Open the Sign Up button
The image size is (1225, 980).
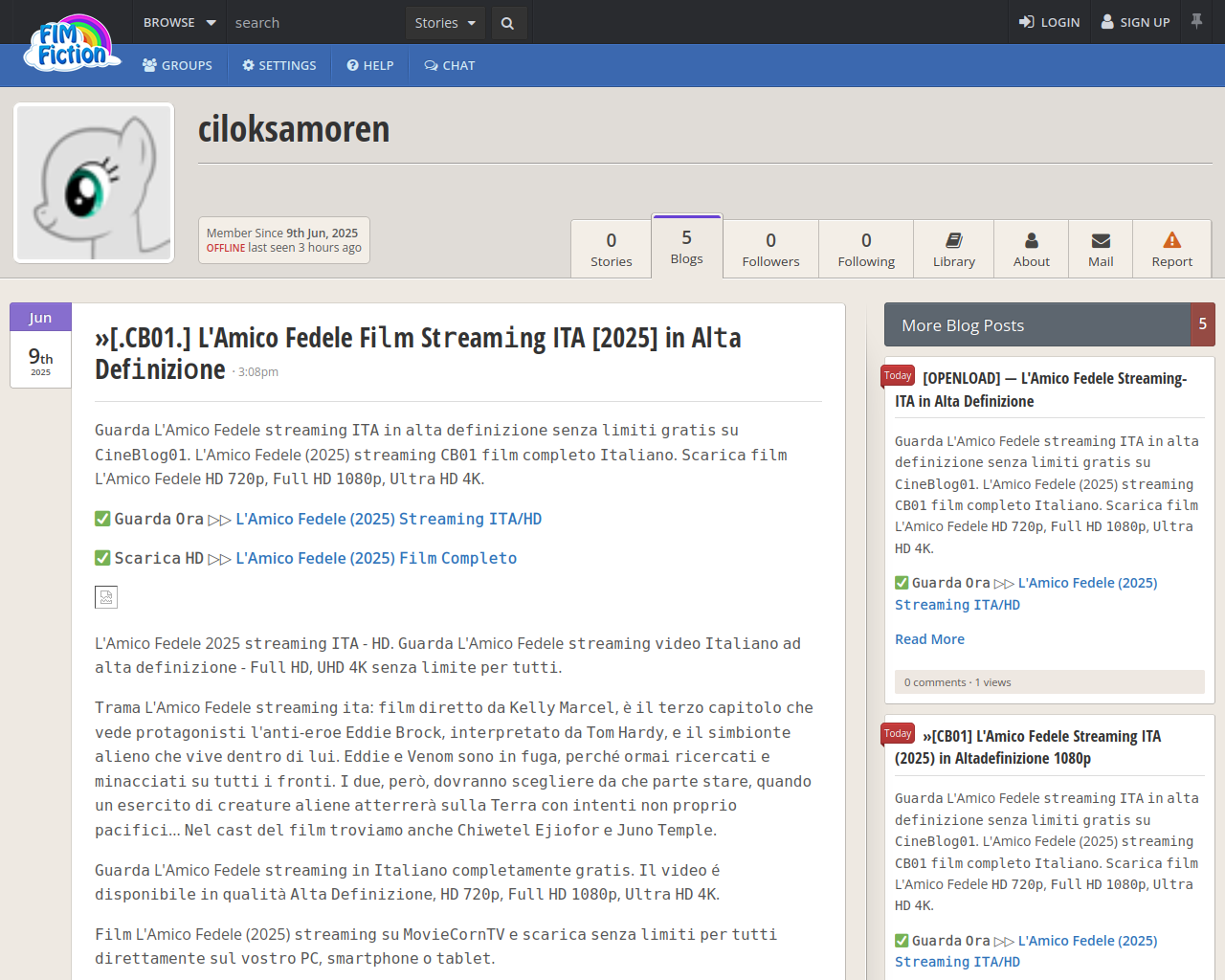1135,22
